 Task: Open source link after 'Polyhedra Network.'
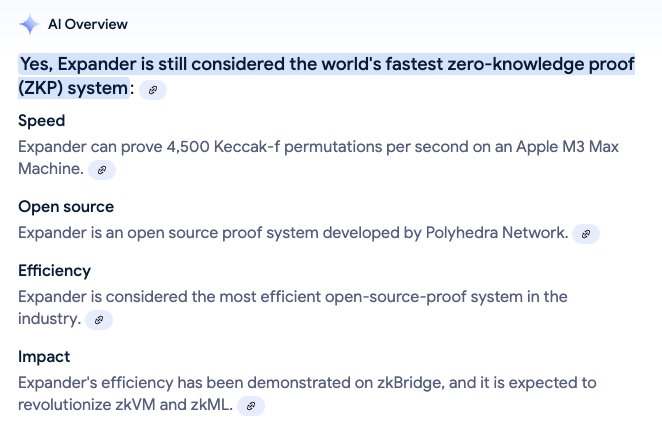[x=586, y=234]
